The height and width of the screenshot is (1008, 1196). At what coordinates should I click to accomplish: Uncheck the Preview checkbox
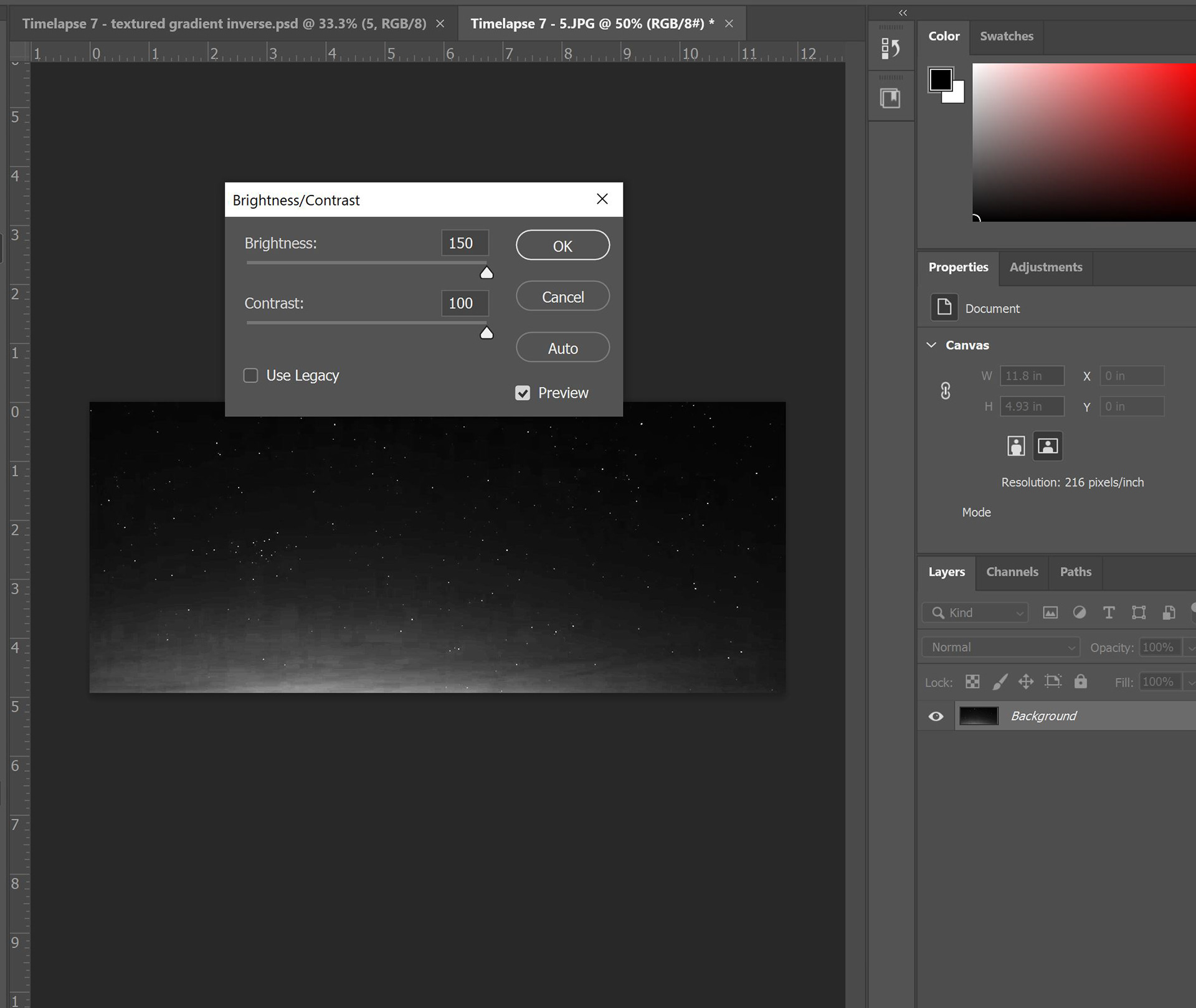523,393
